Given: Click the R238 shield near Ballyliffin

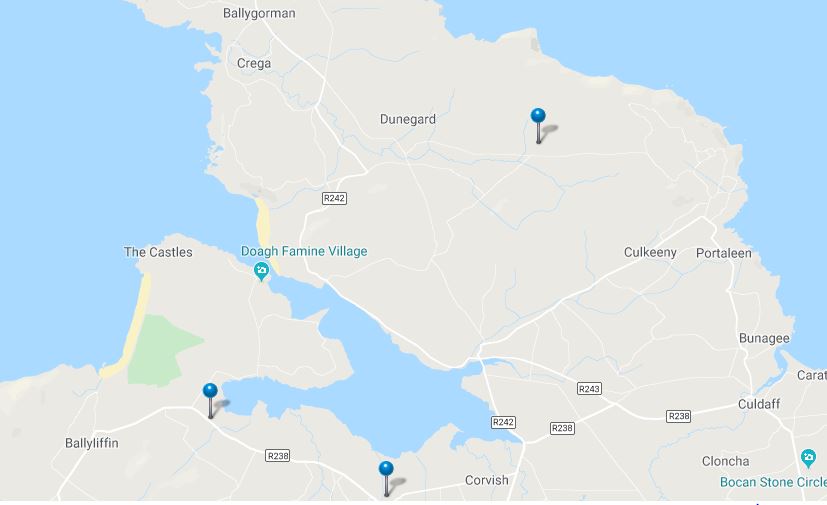Looking at the screenshot, I should click(x=277, y=455).
